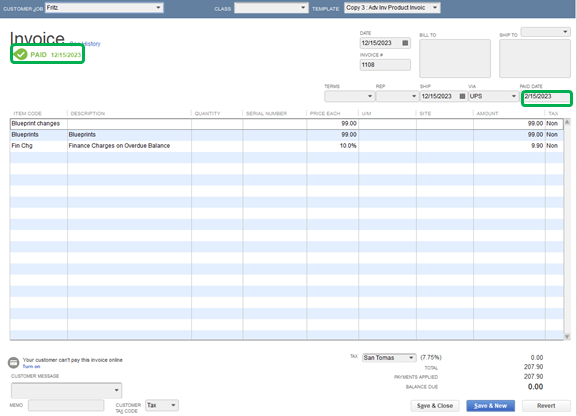Click the Save & New button
The height and width of the screenshot is (416, 577).
click(490, 406)
